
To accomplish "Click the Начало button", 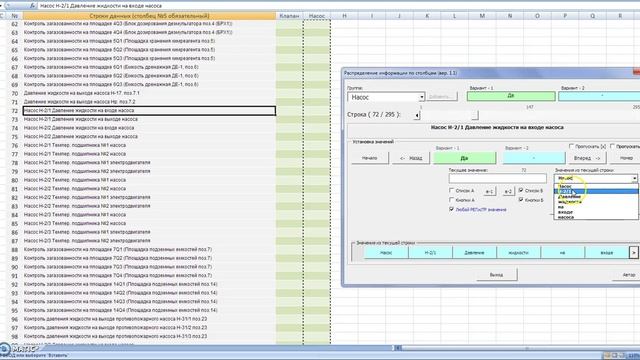I will pos(370,158).
